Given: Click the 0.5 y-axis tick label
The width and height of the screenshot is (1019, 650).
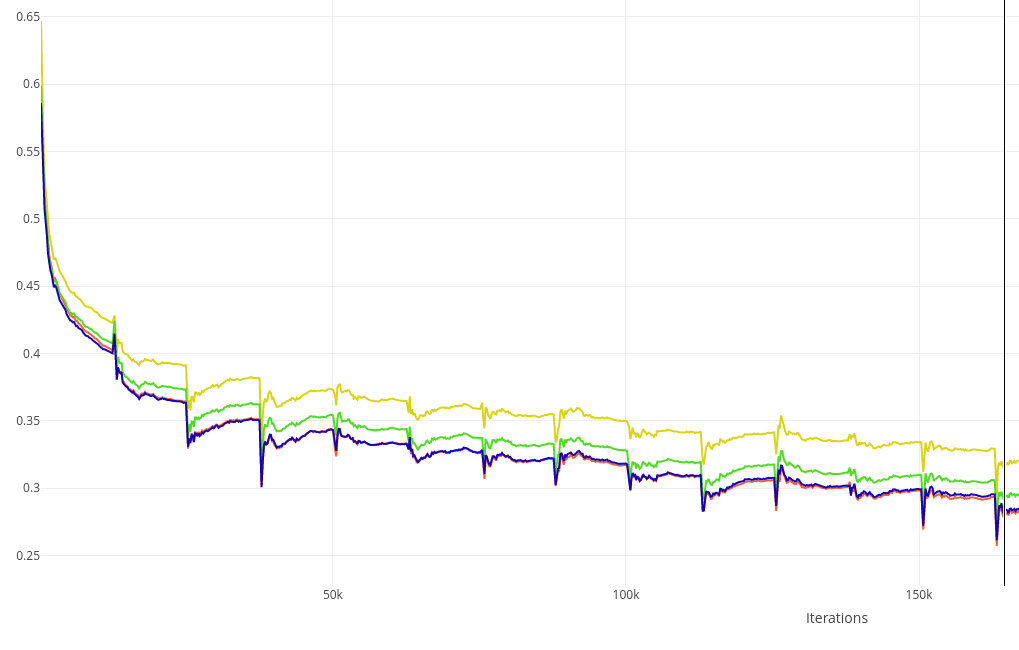Looking at the screenshot, I should point(31,219).
